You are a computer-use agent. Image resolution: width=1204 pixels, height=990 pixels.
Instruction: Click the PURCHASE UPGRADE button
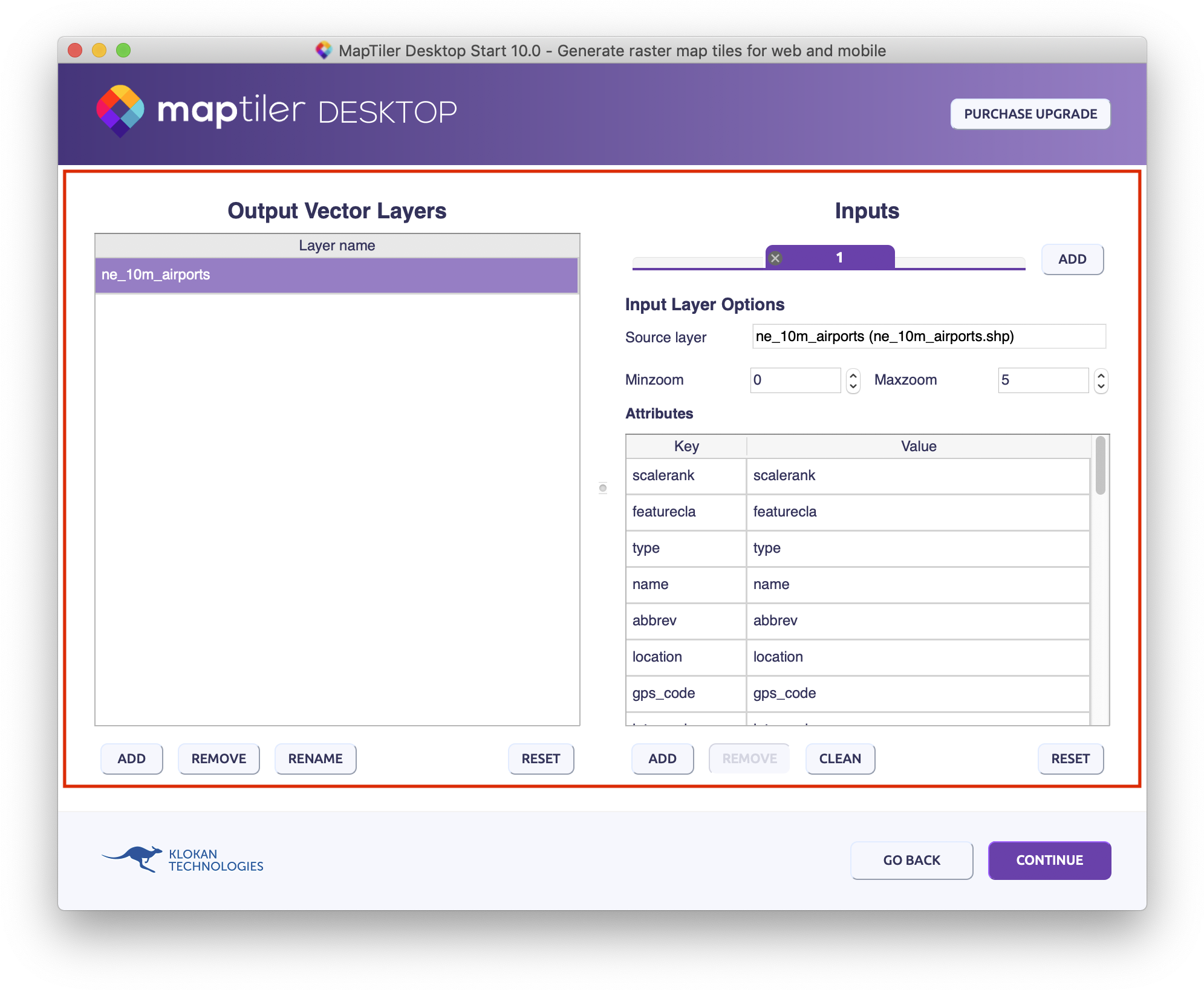(1030, 114)
